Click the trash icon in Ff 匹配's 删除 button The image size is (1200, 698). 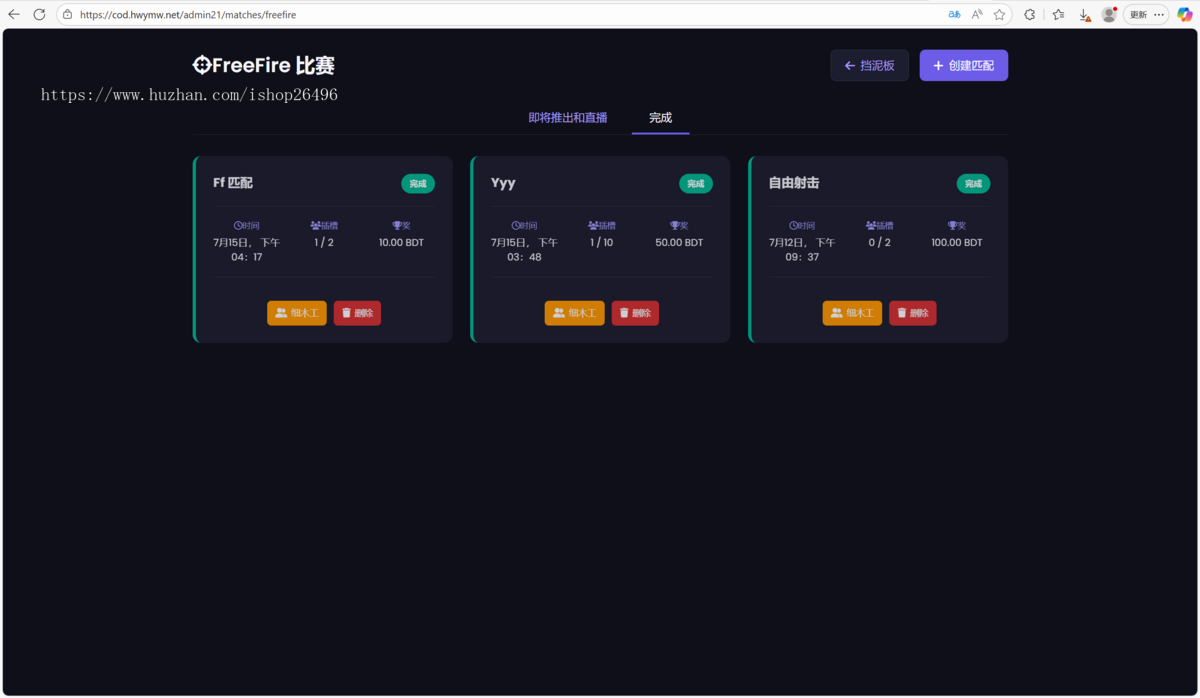click(347, 312)
